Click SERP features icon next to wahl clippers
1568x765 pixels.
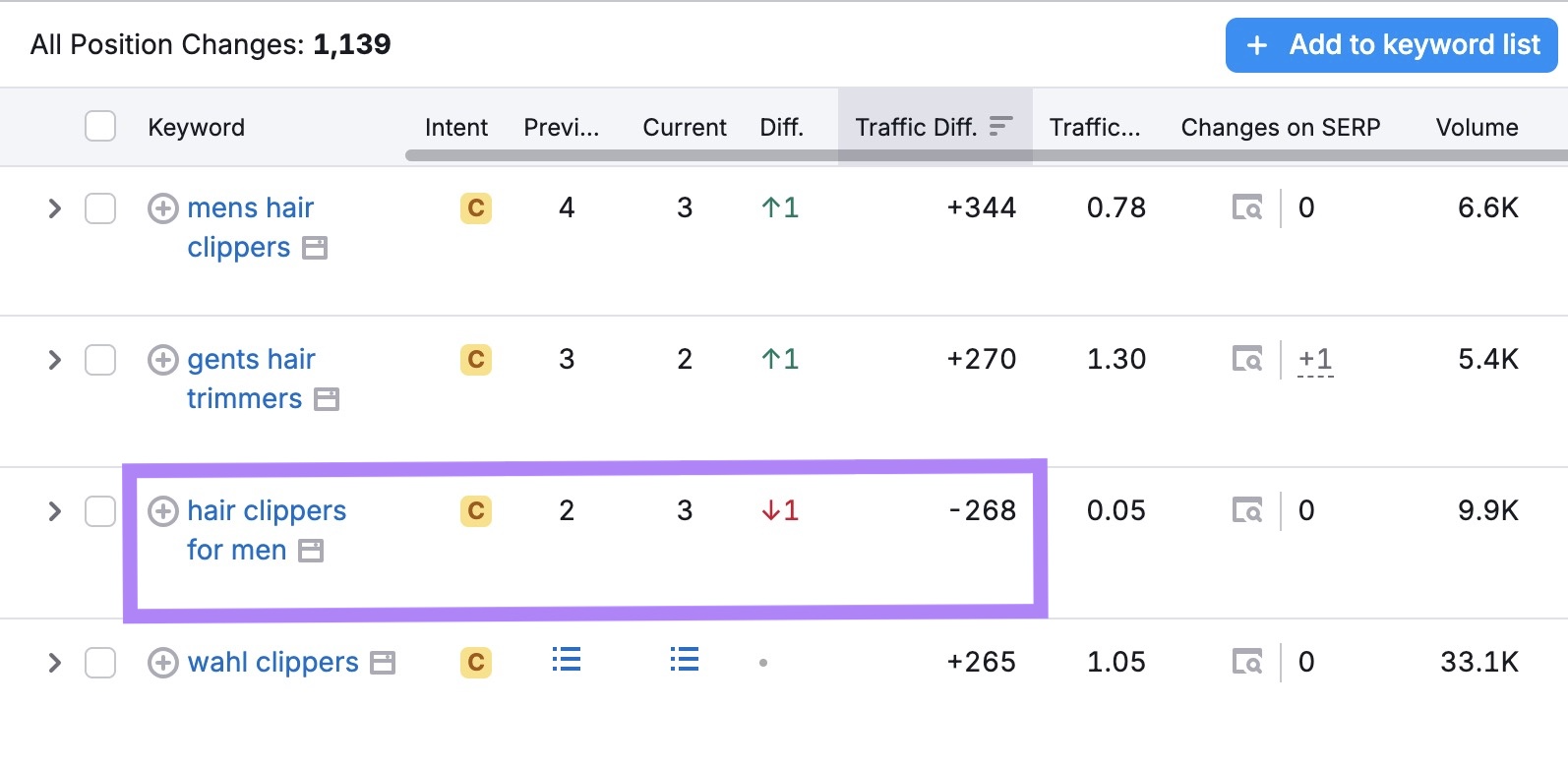tap(383, 664)
